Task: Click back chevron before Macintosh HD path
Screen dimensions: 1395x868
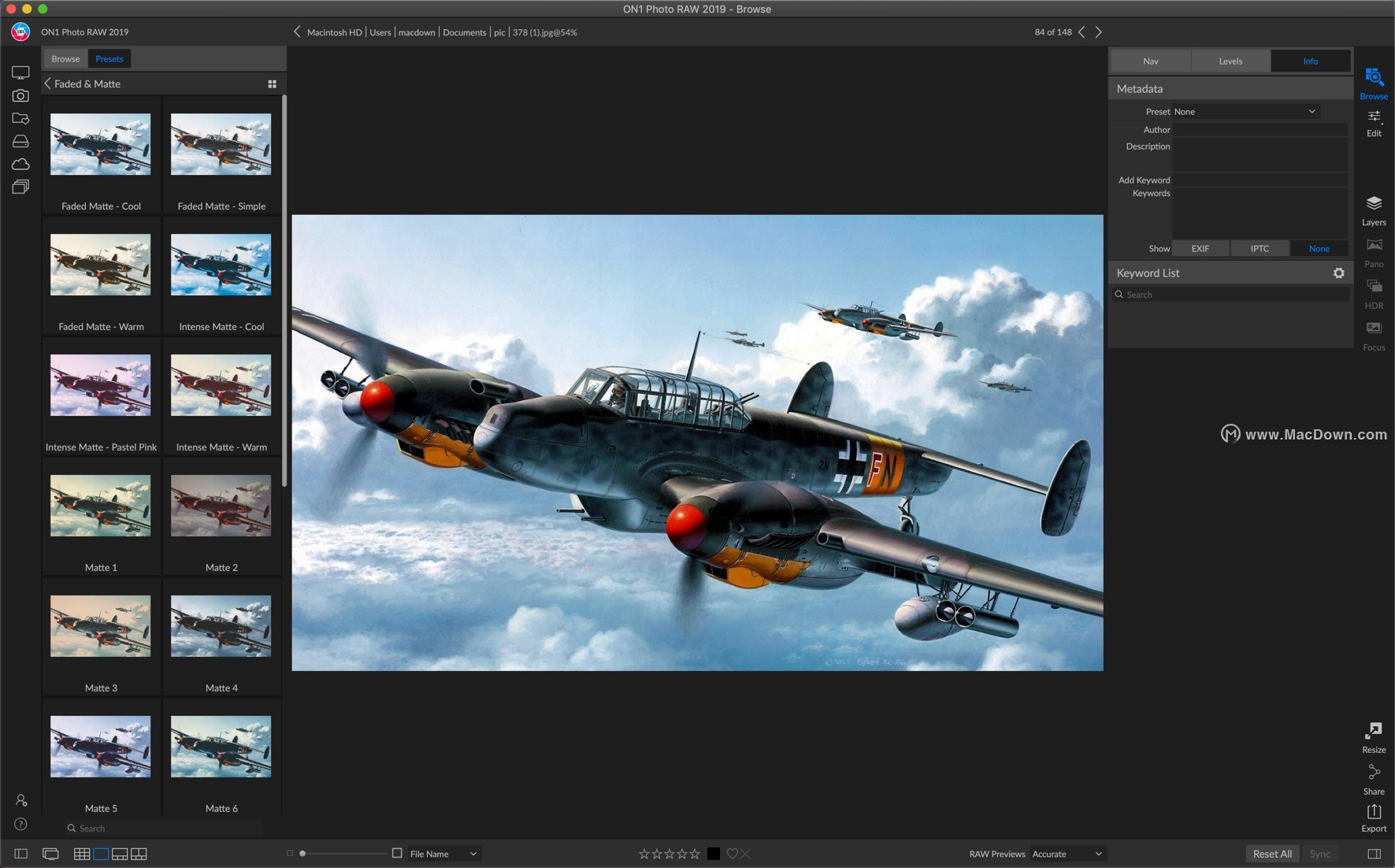Action: [297, 32]
